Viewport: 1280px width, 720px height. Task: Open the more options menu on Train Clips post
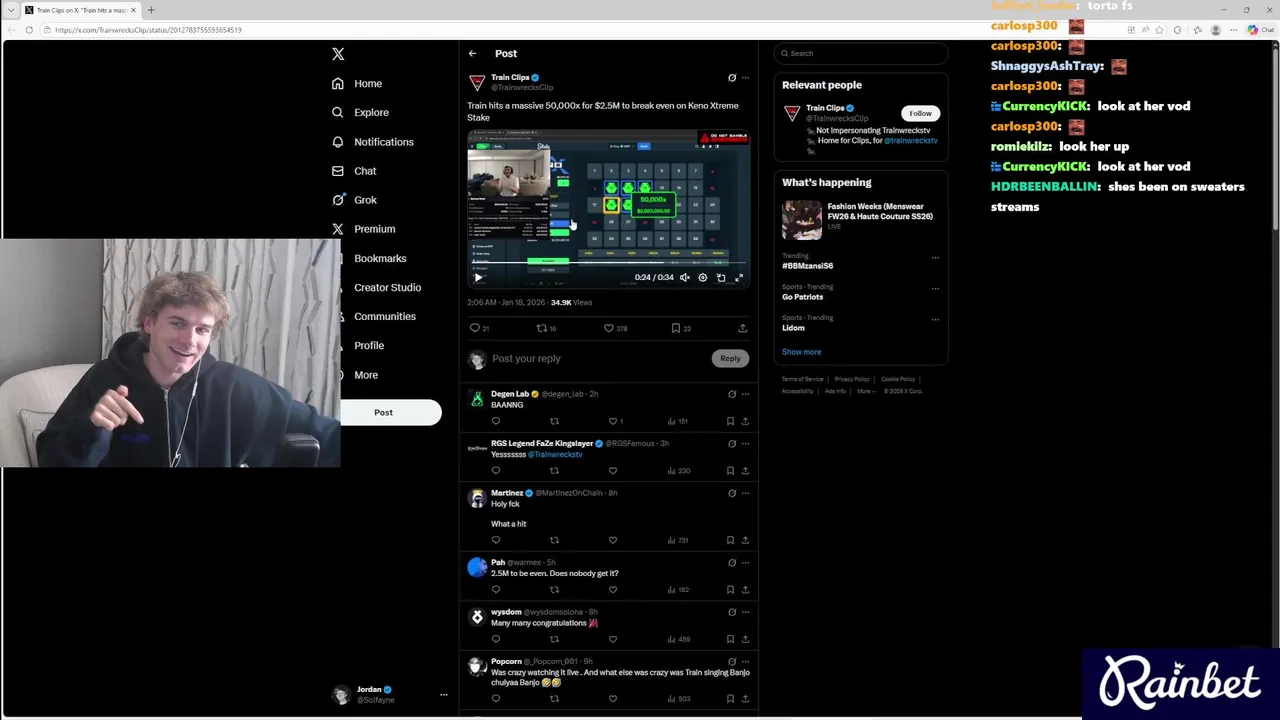pos(745,78)
